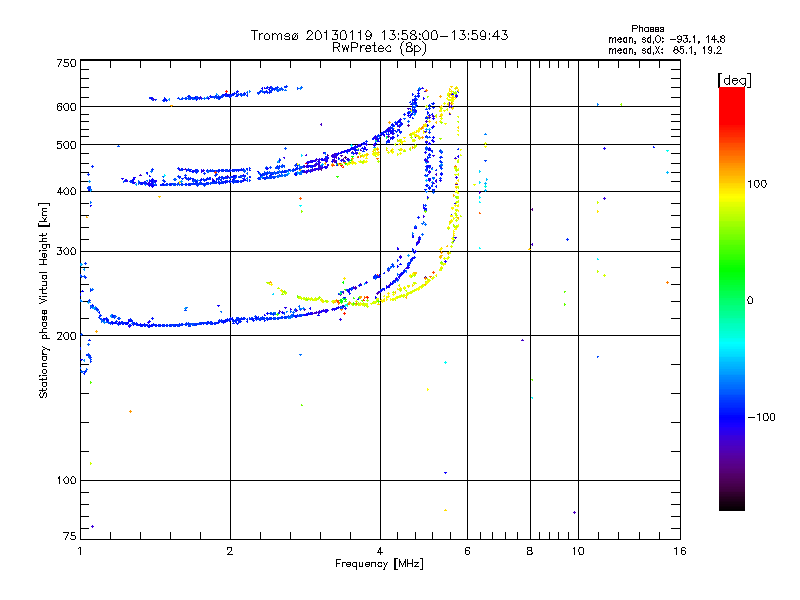Click the 'Stationary phase Virtual Height [km]' axis label
This screenshot has width=800, height=600.
[x=44, y=301]
